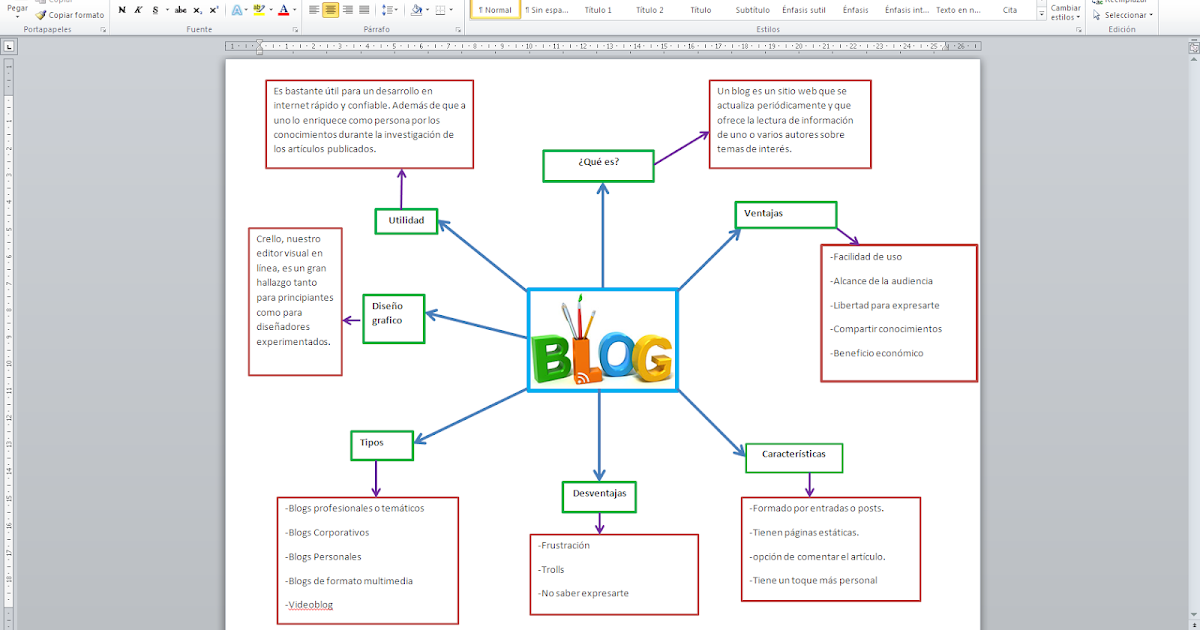
Task: Pick a highlight color from the swatch
Action: click(260, 10)
